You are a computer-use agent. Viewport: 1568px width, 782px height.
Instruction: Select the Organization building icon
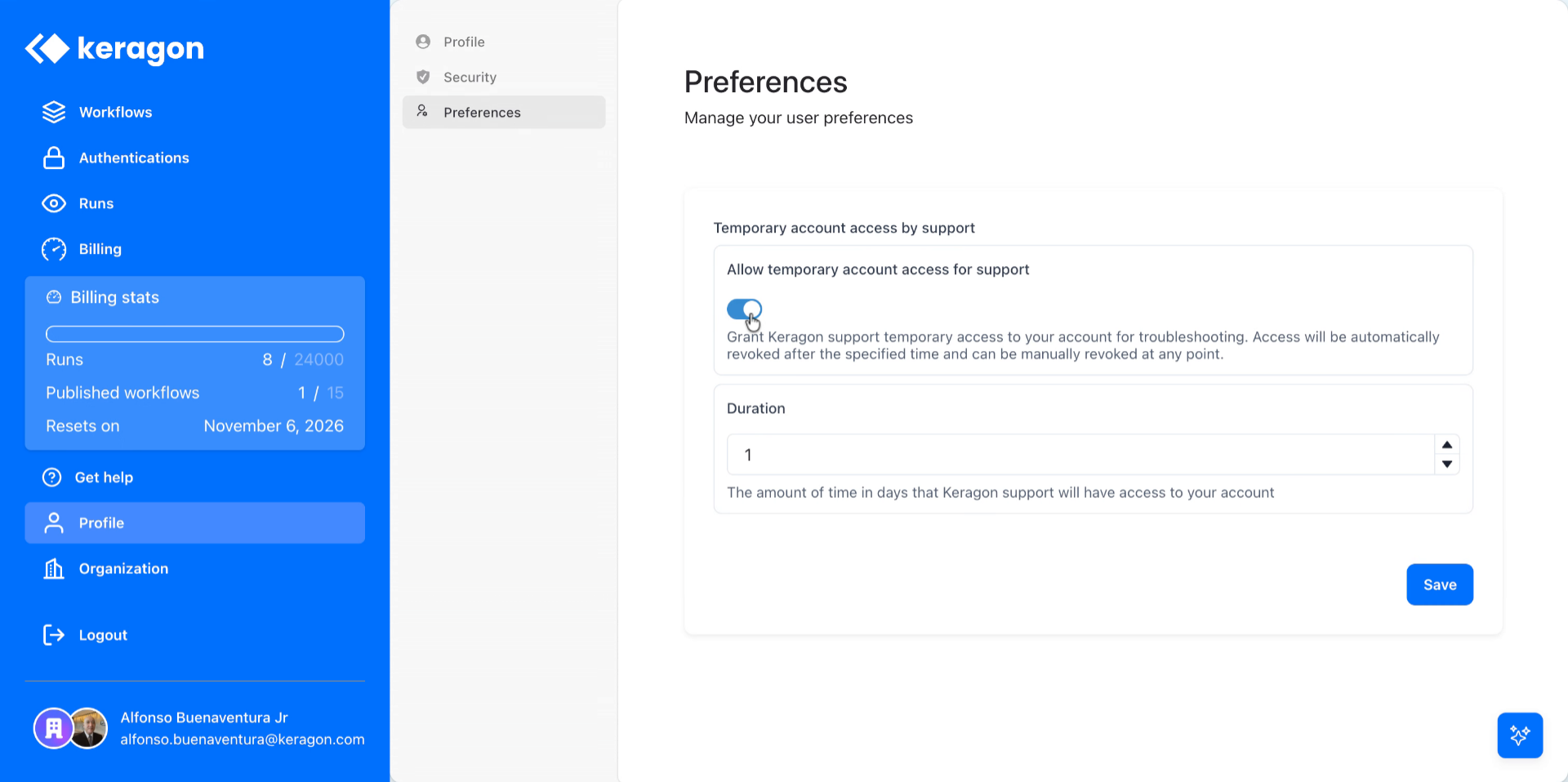[53, 568]
